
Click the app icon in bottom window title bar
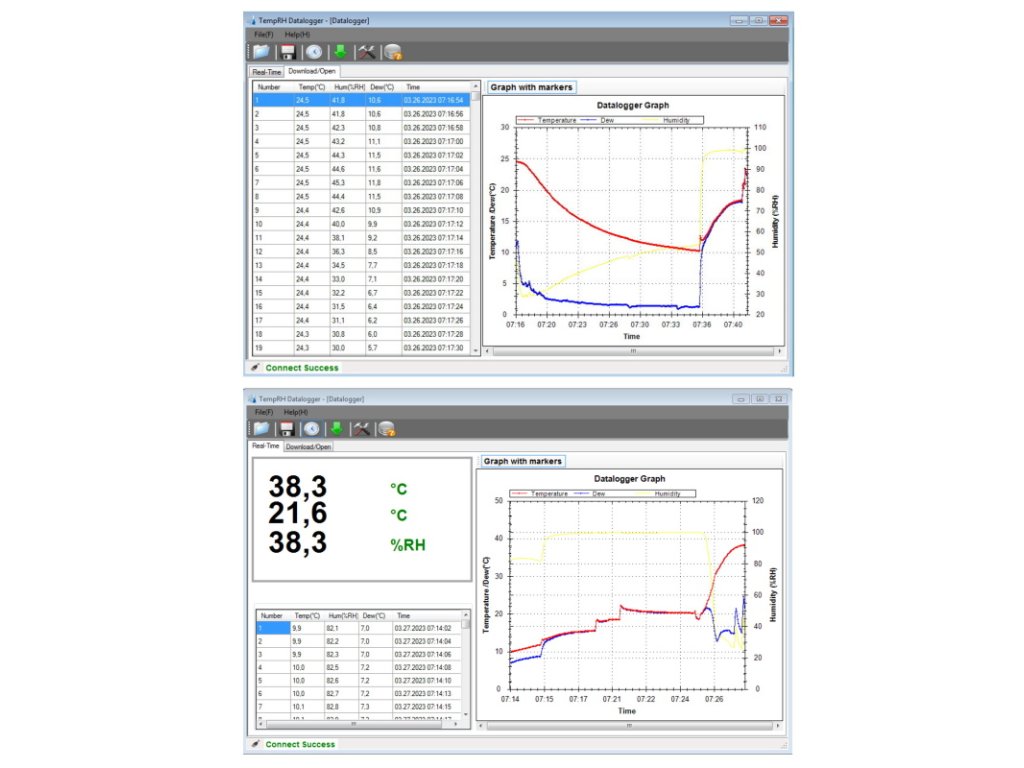click(252, 398)
